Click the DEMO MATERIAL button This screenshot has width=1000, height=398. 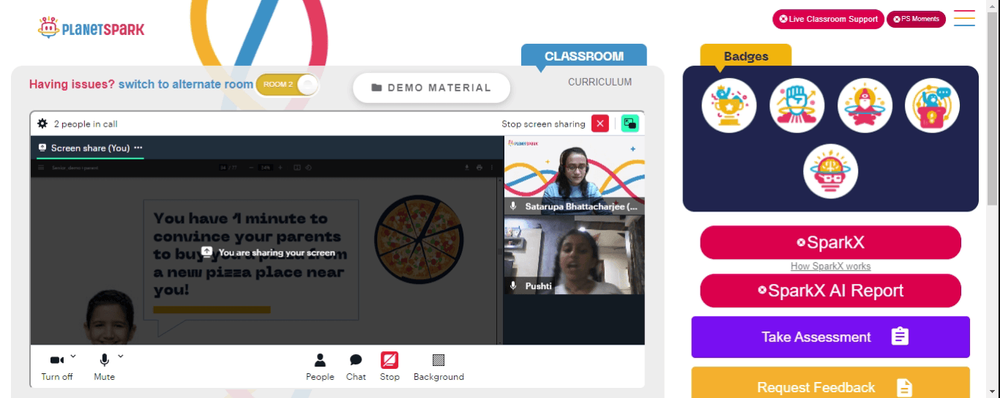click(432, 88)
